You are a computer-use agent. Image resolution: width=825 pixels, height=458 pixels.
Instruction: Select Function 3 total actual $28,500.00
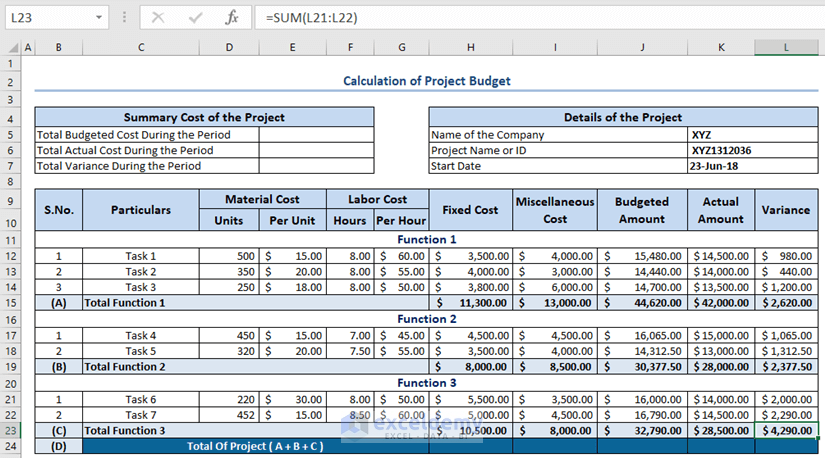(721, 431)
